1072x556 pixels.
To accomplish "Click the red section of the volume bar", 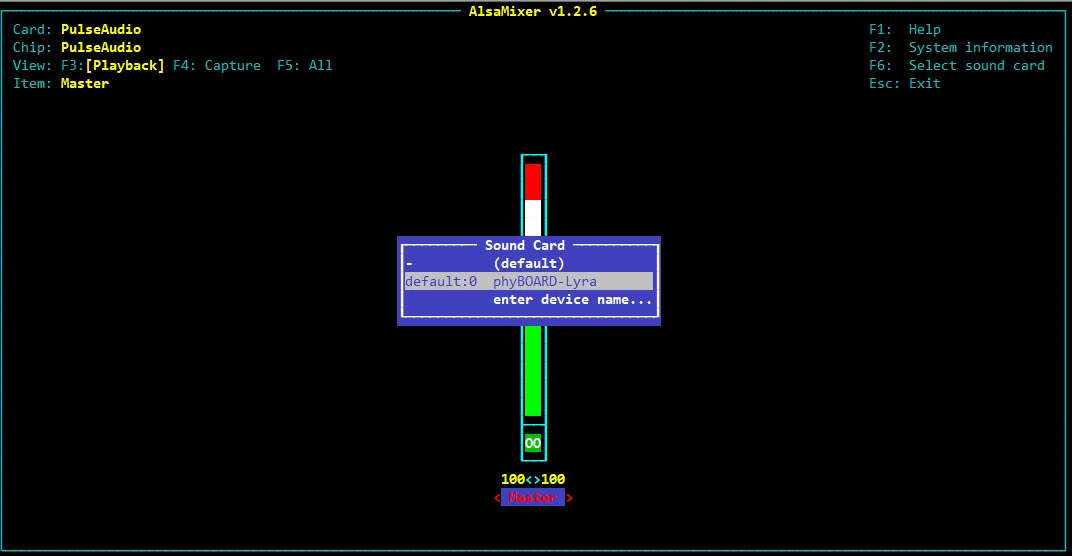I will (533, 181).
